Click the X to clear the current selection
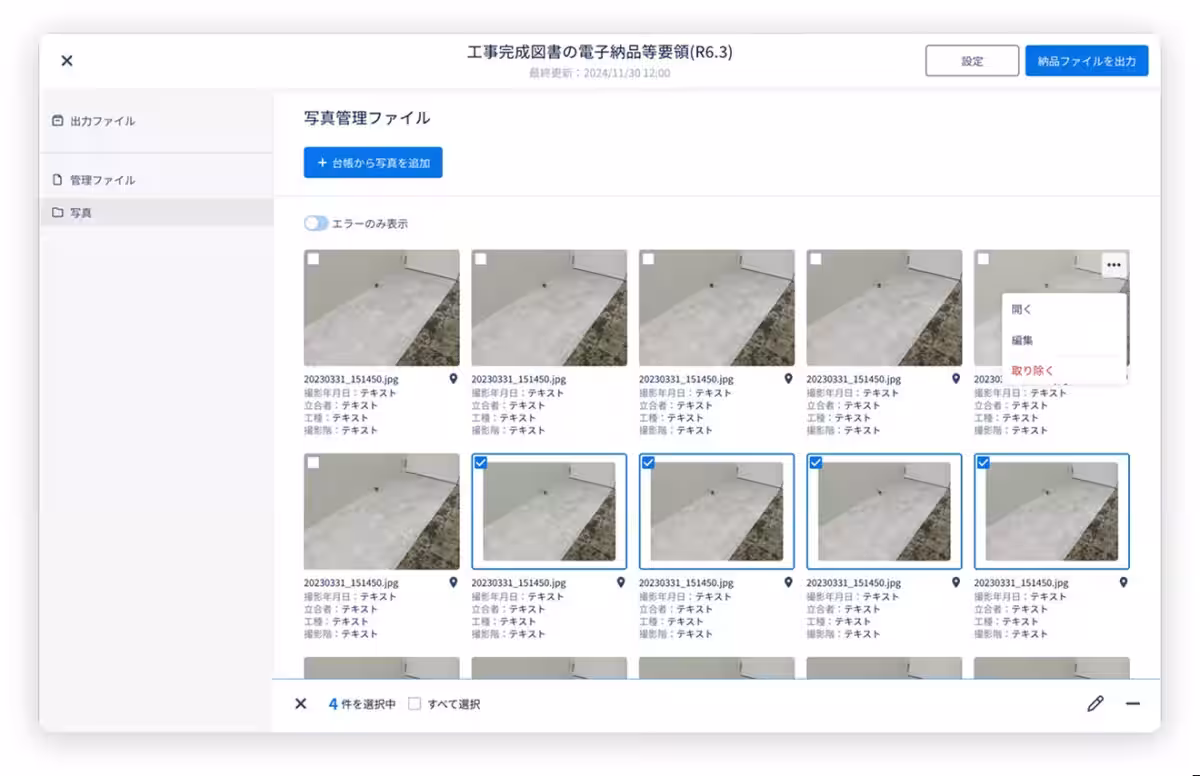Image resolution: width=1200 pixels, height=776 pixels. click(x=300, y=704)
